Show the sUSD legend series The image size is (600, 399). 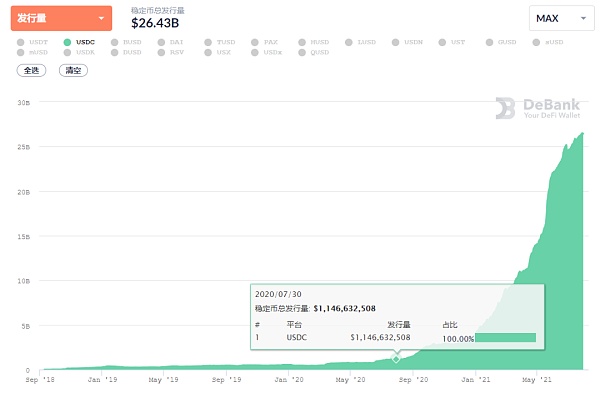(x=536, y=42)
